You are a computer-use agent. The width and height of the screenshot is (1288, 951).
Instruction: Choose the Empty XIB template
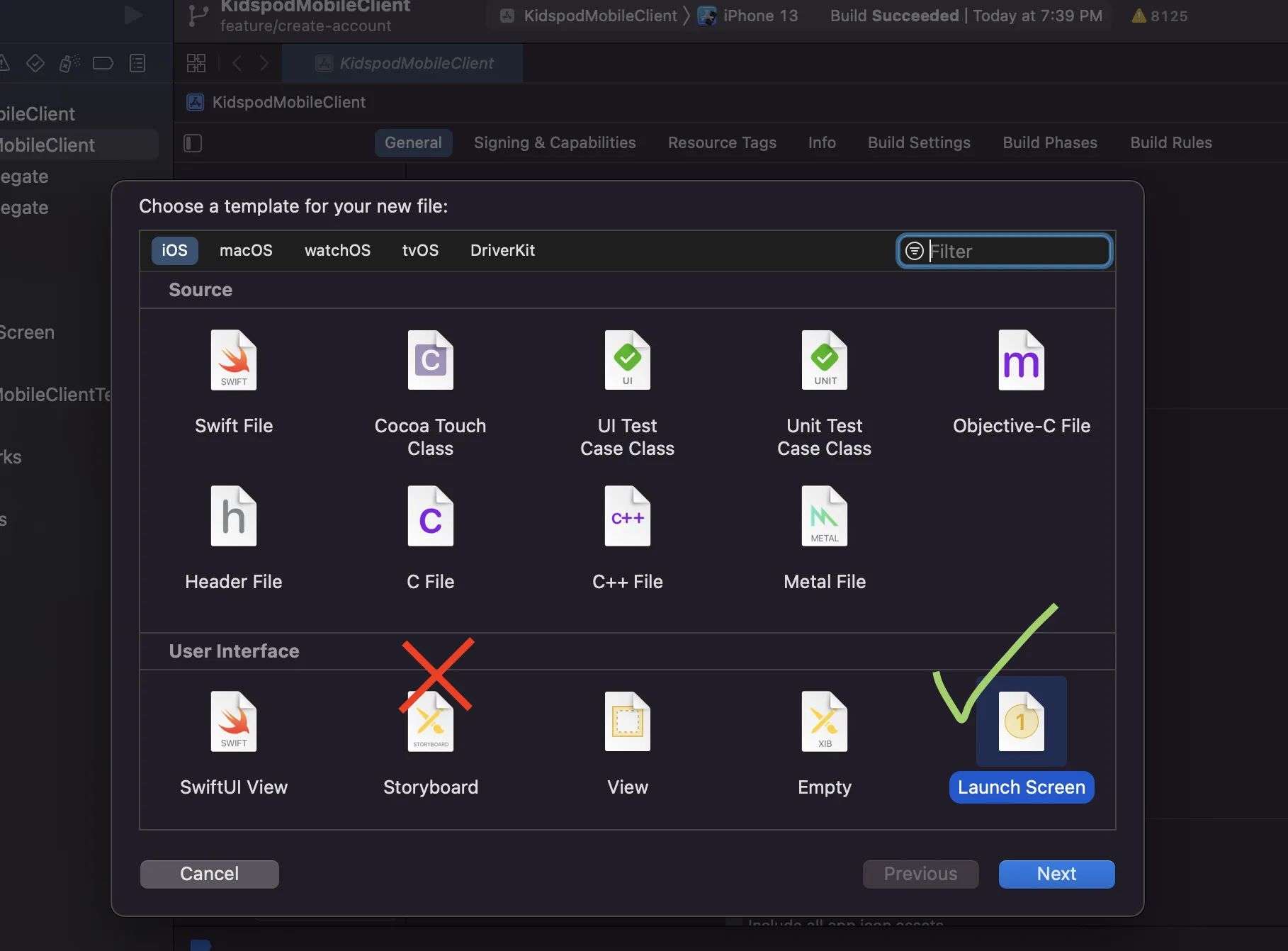[x=825, y=744]
